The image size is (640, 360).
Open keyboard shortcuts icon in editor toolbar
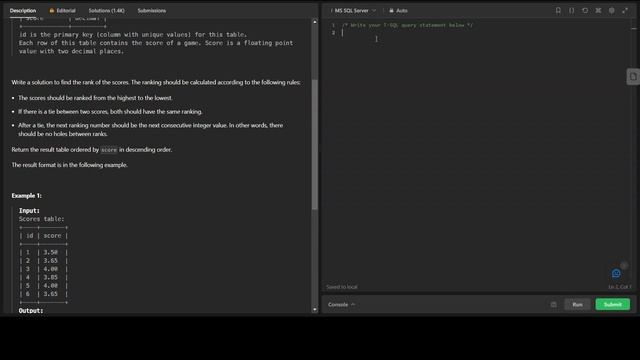(x=598, y=11)
